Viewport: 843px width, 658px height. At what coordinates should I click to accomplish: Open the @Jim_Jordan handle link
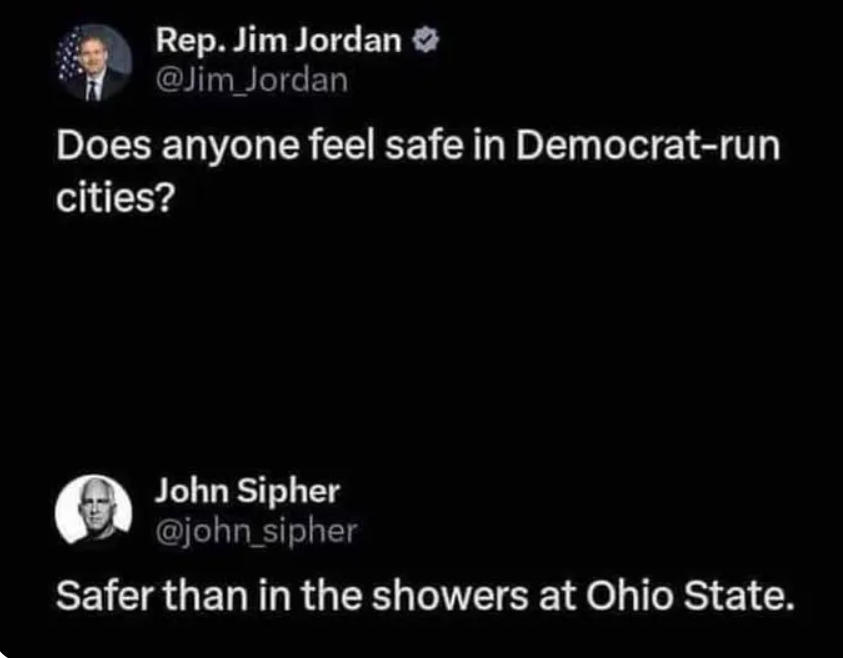point(251,79)
